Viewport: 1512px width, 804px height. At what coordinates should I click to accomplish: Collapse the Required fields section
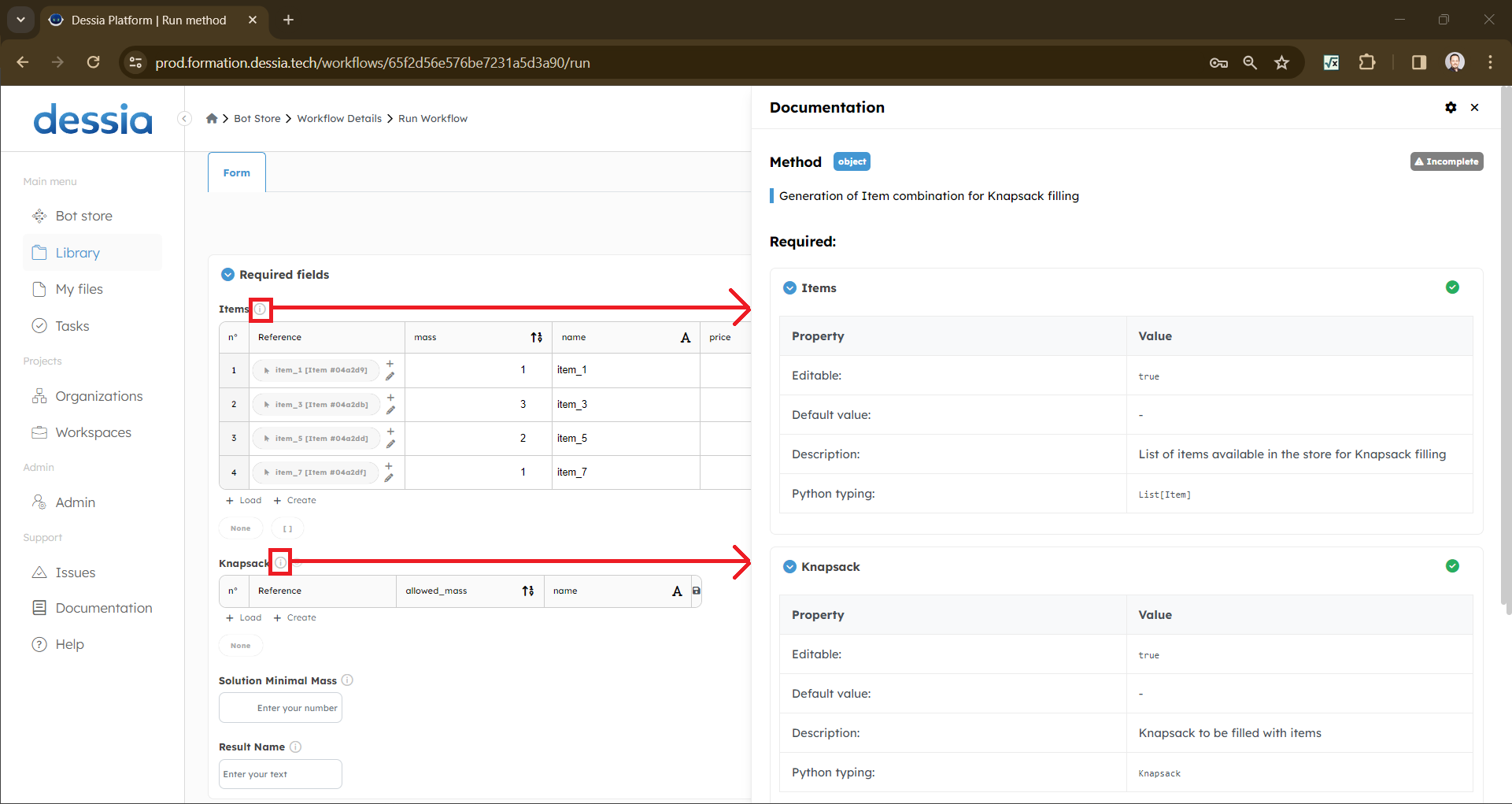tap(227, 275)
